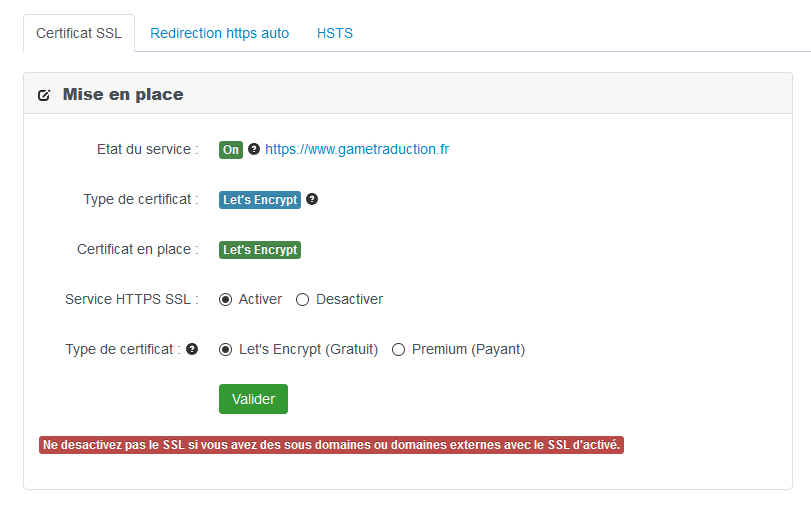Click the blue Let's Encrypt badge

tap(260, 200)
